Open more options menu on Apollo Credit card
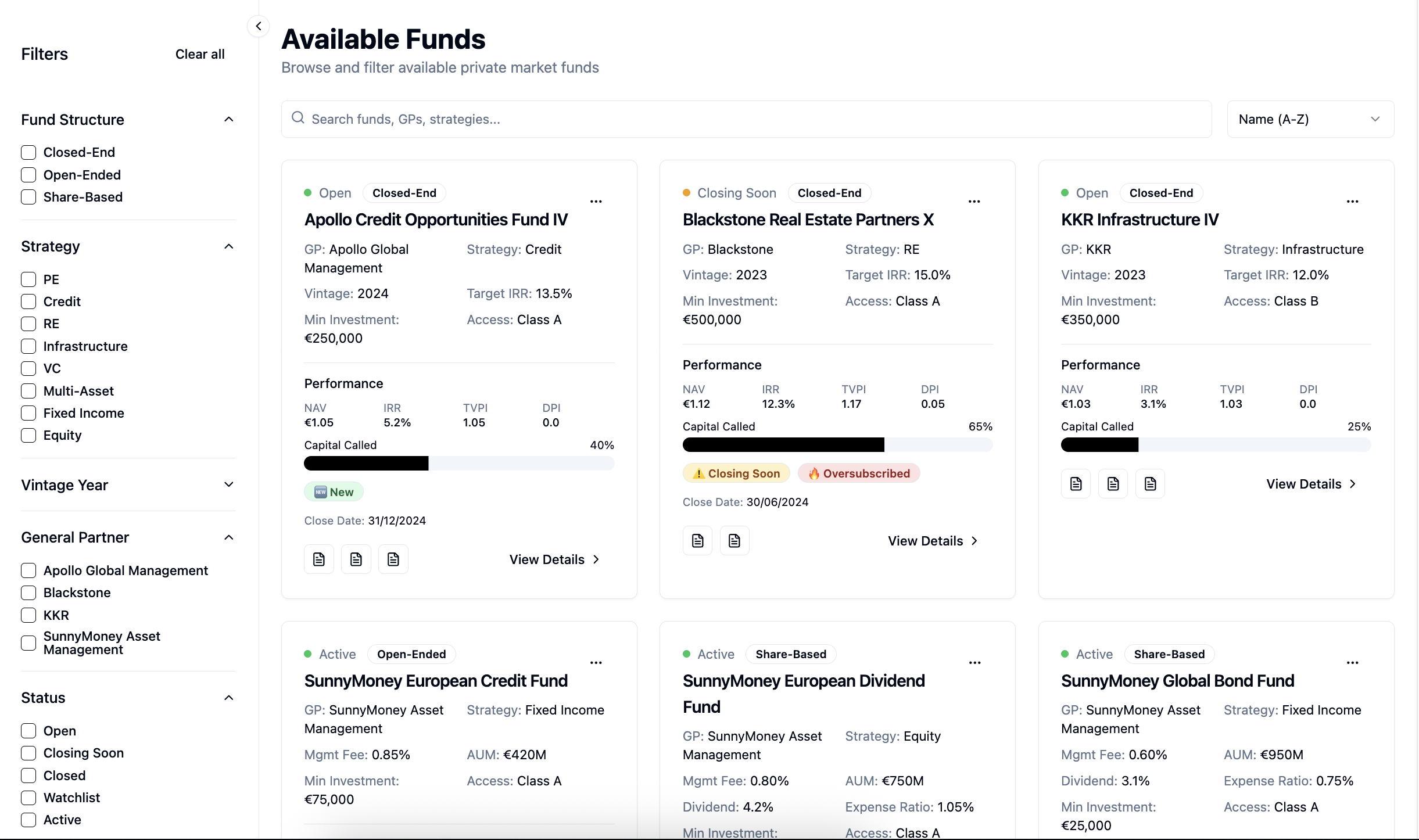Screen dimensions: 1419x840 point(596,202)
